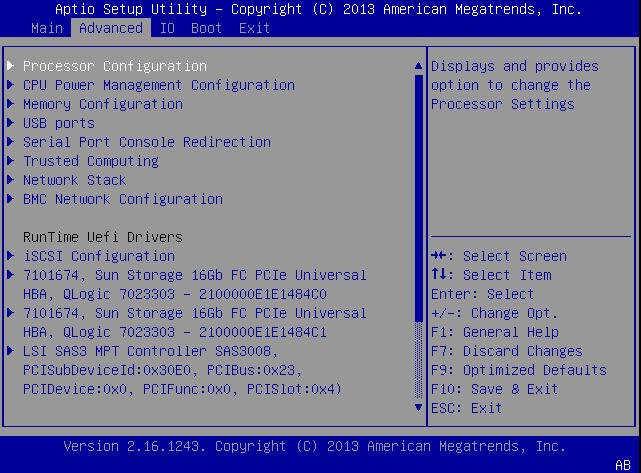
Task: Select Serial Port Console Redirection
Action: coord(147,142)
